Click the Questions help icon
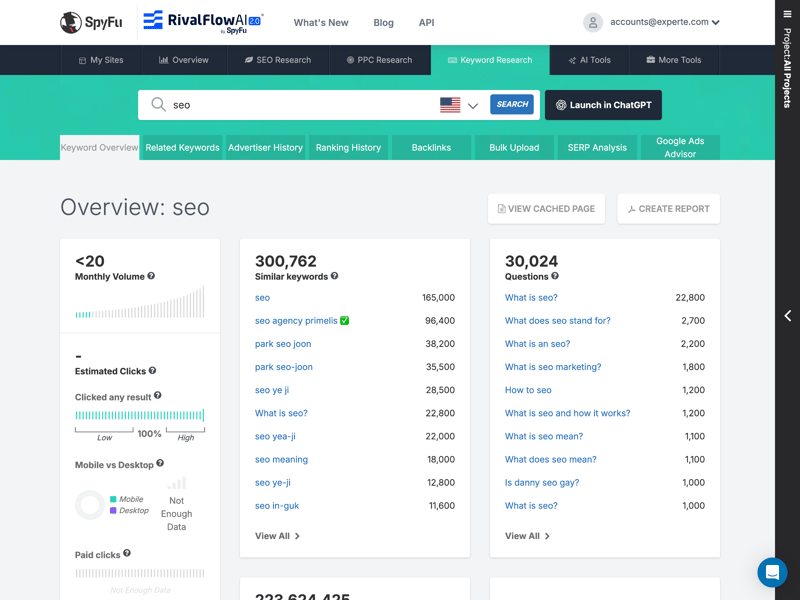Image resolution: width=800 pixels, height=600 pixels. point(555,276)
